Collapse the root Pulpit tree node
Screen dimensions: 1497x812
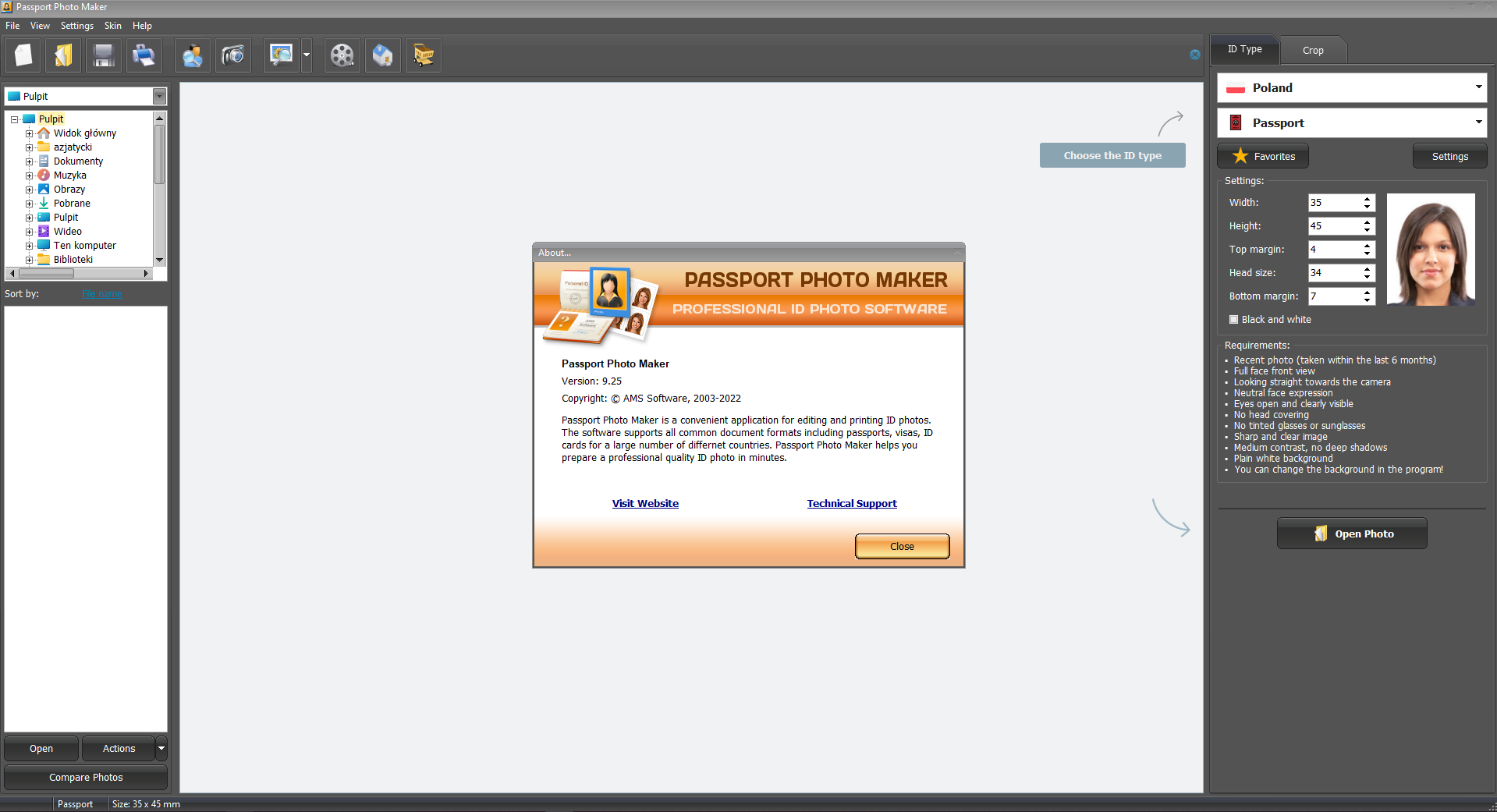[x=14, y=119]
